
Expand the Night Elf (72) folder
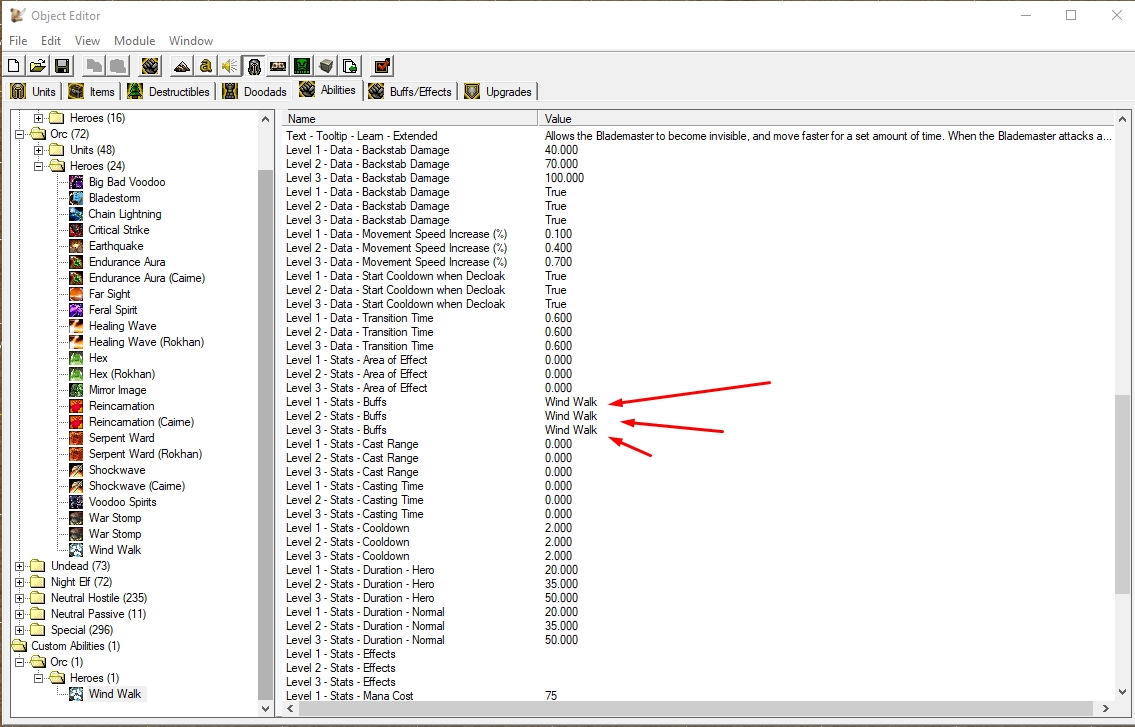pos(20,582)
